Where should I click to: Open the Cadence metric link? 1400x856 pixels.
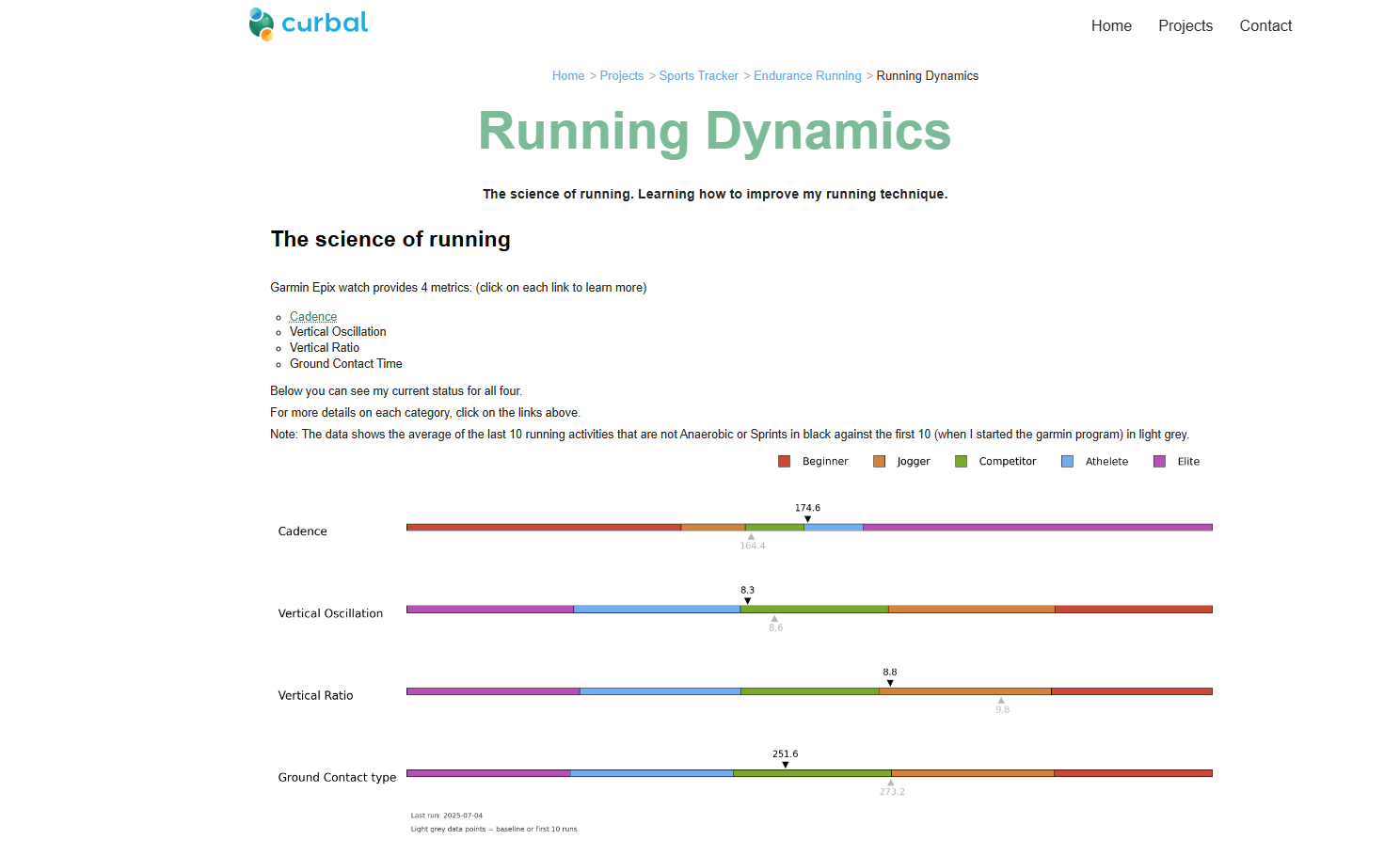click(312, 317)
